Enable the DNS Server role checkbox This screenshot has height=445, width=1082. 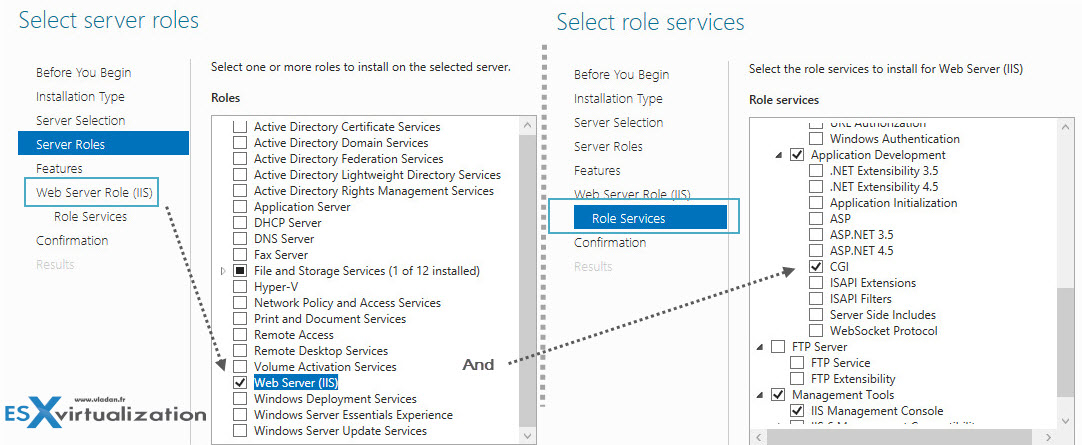click(239, 239)
